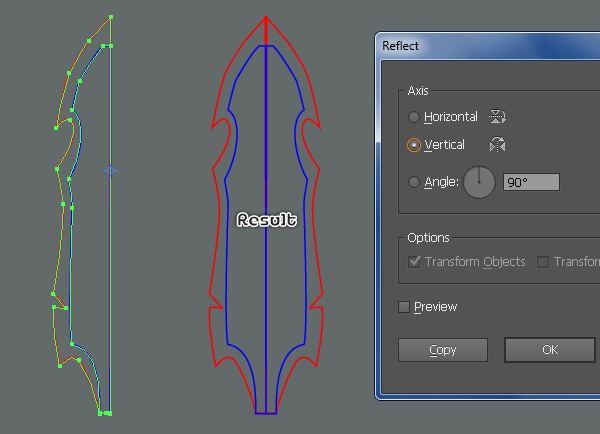Viewport: 600px width, 434px height.
Task: Click the Copy button
Action: 443,350
